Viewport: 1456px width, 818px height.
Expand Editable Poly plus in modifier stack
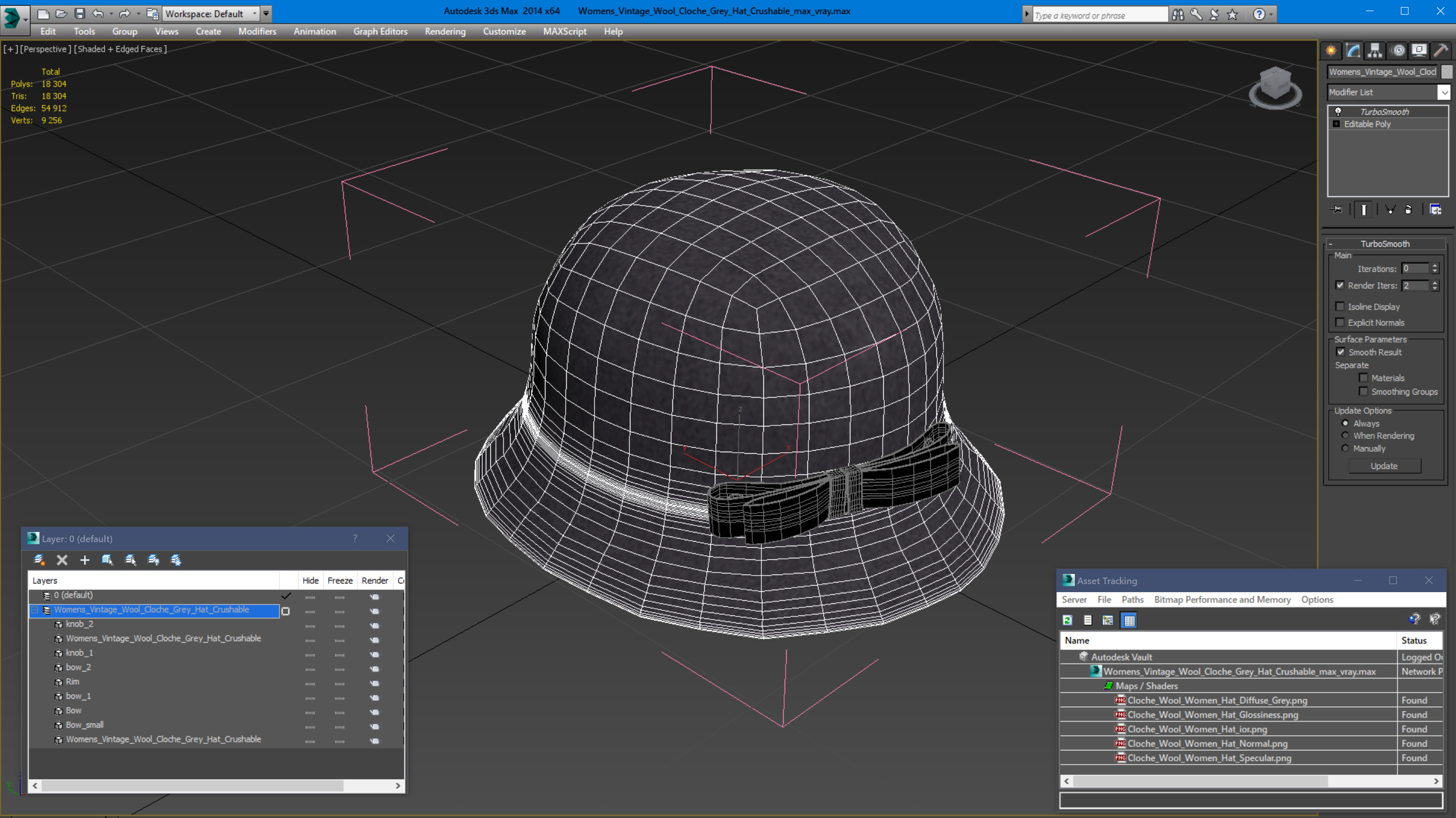[1336, 124]
